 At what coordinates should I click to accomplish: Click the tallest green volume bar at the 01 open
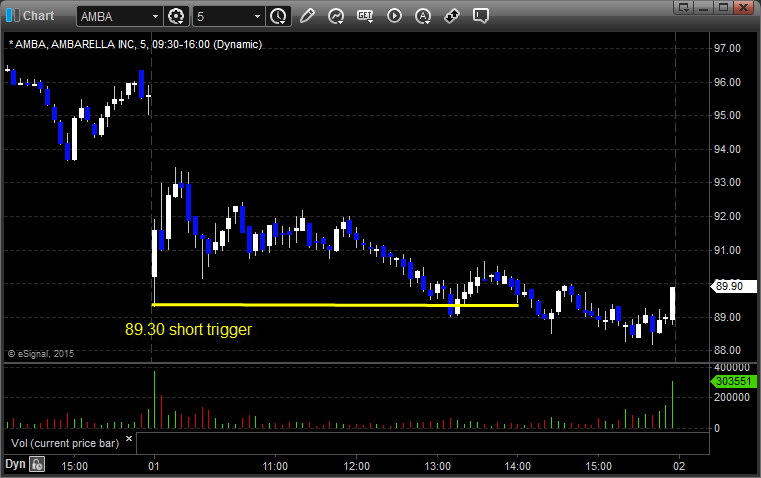(x=154, y=400)
